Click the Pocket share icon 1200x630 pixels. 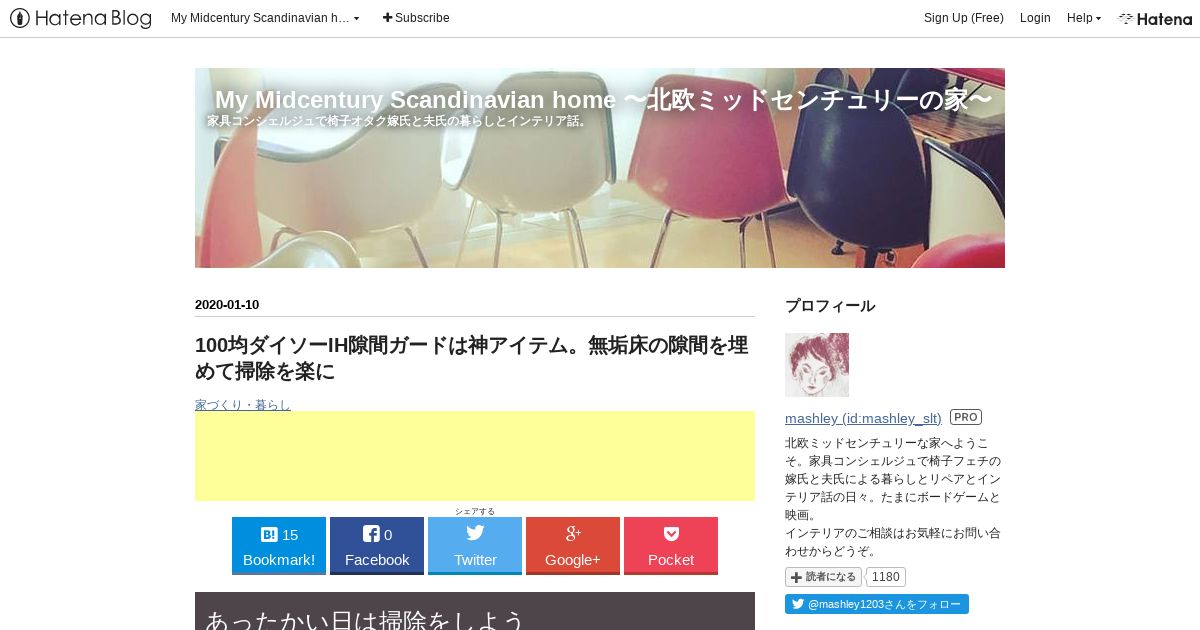pos(671,533)
